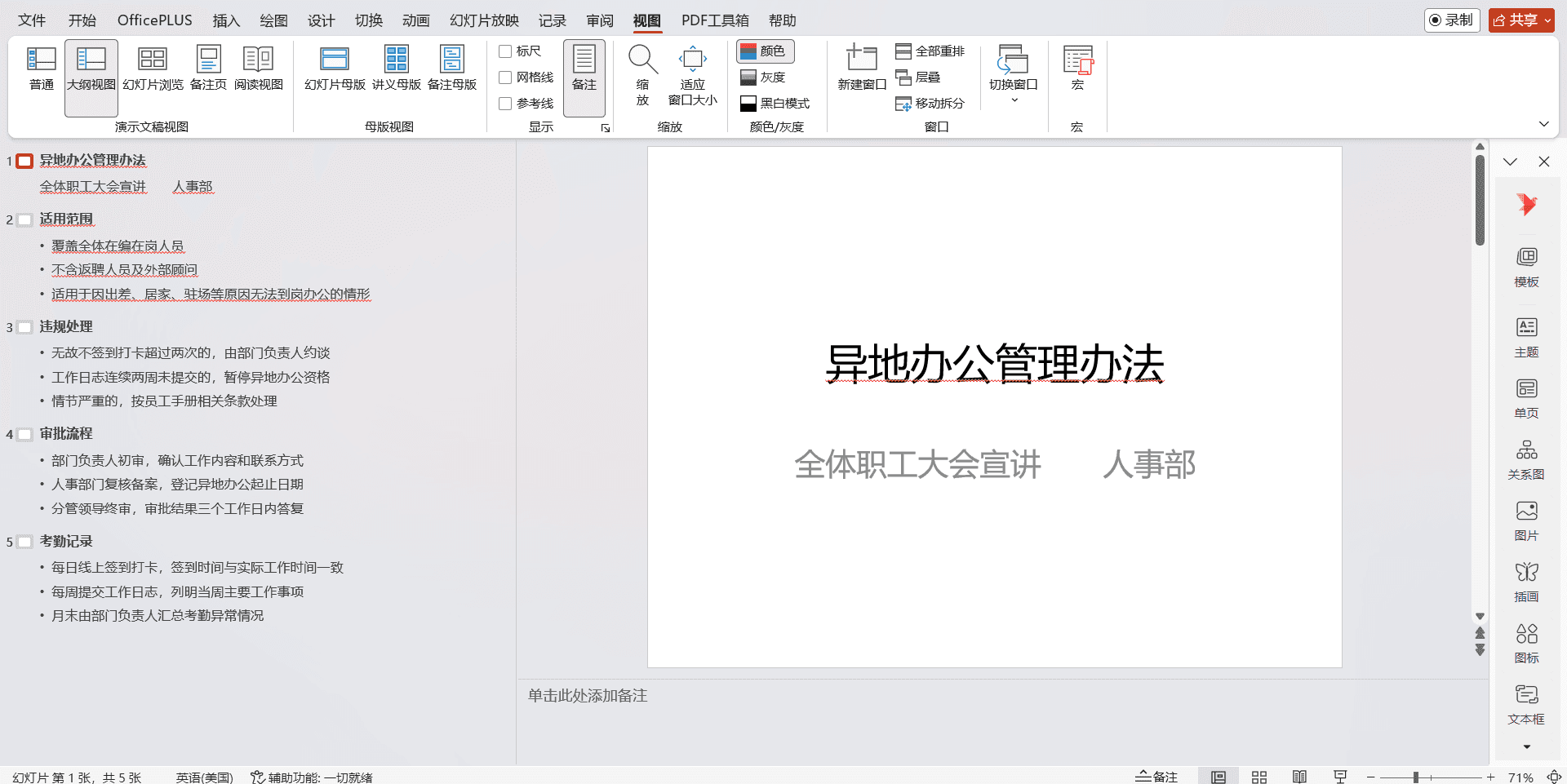1567x784 pixels.
Task: Collapse the ribbon with chevron
Action: pyautogui.click(x=1543, y=124)
